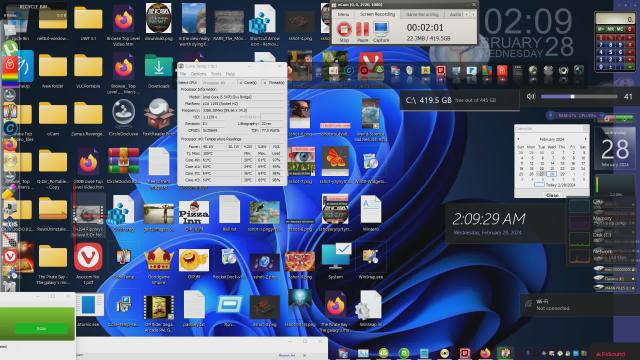
Task: Expand the Thread #0 selector in Core Temp
Action: (x=273, y=82)
